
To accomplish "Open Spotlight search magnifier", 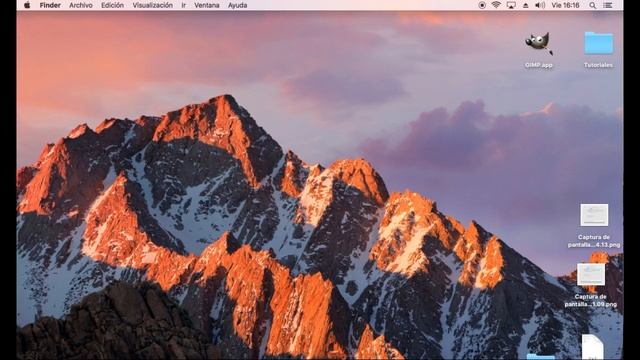I will click(x=593, y=5).
